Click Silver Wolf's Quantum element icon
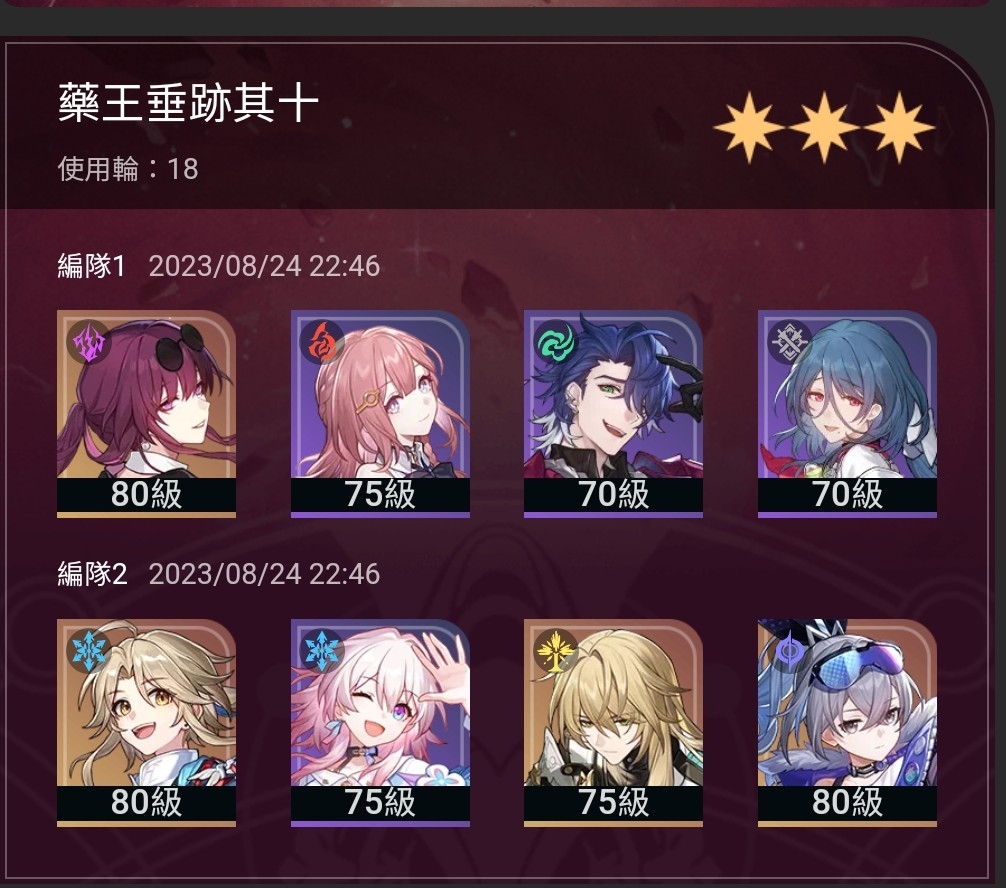 790,651
